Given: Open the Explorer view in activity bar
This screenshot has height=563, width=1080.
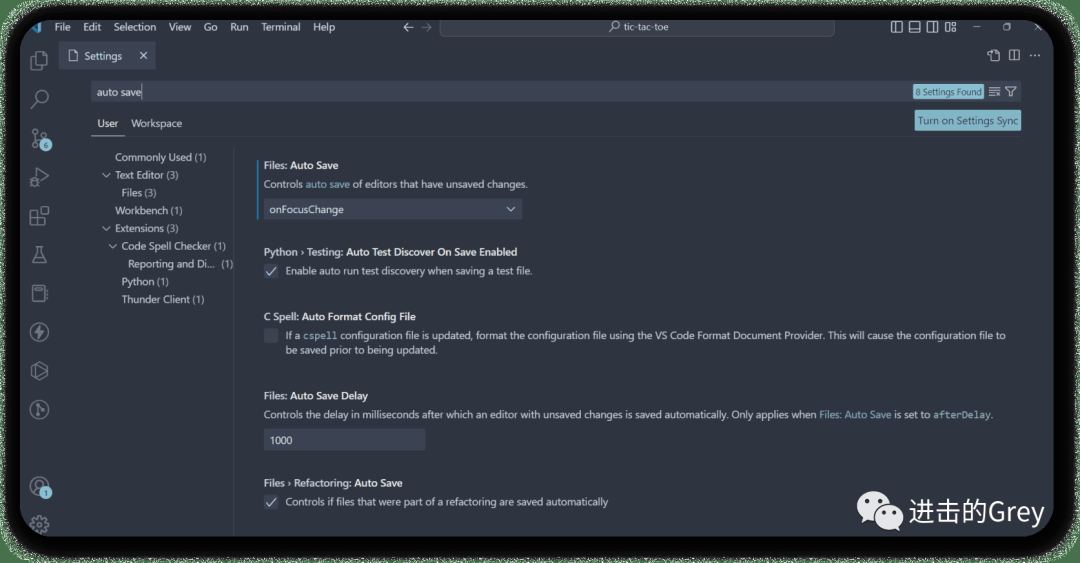Looking at the screenshot, I should click(x=39, y=61).
